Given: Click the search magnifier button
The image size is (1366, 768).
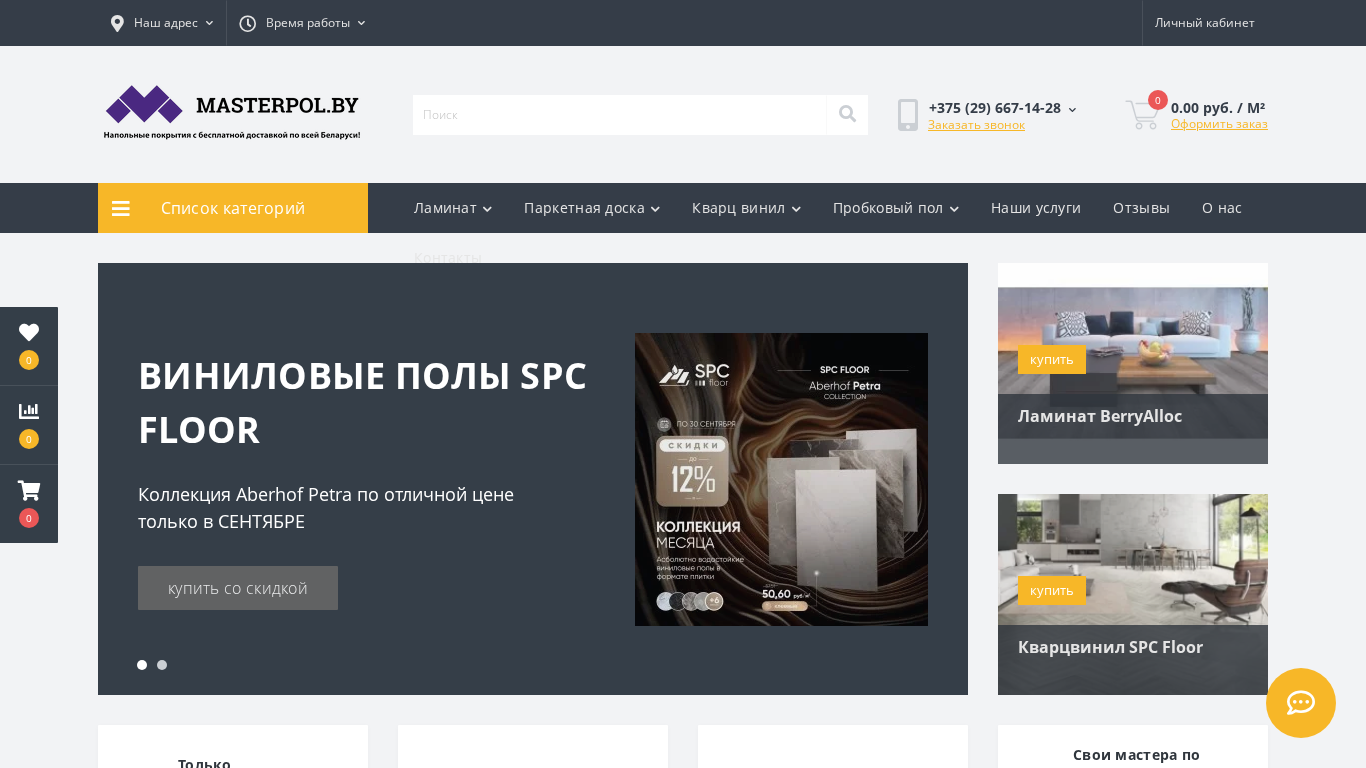Looking at the screenshot, I should point(847,114).
